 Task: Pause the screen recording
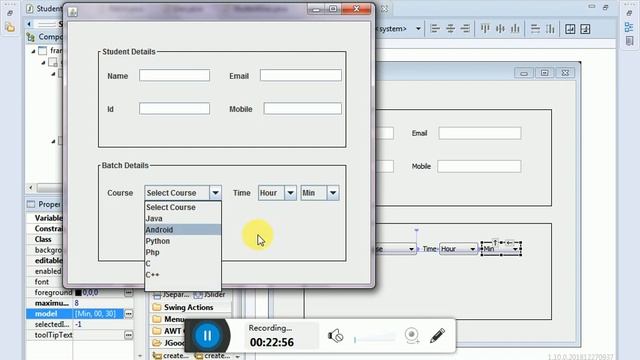(x=207, y=336)
